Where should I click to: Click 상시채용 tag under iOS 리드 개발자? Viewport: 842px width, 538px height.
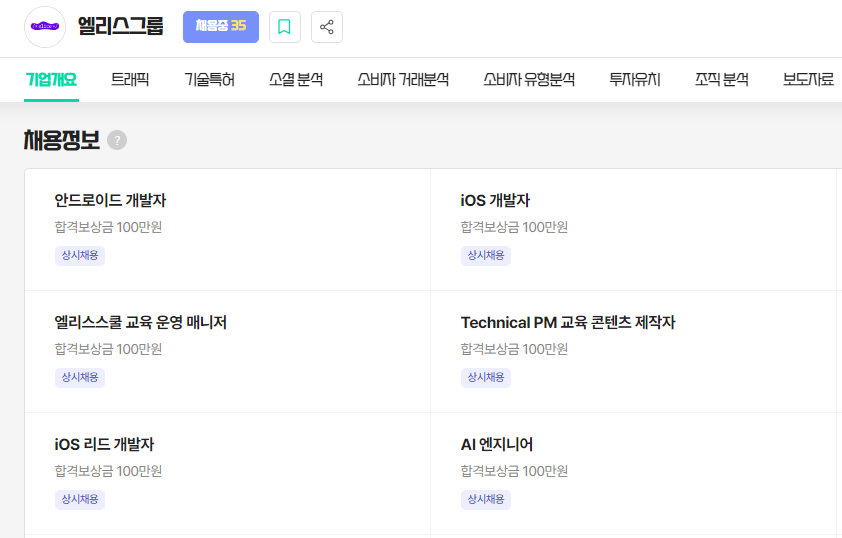tap(80, 499)
